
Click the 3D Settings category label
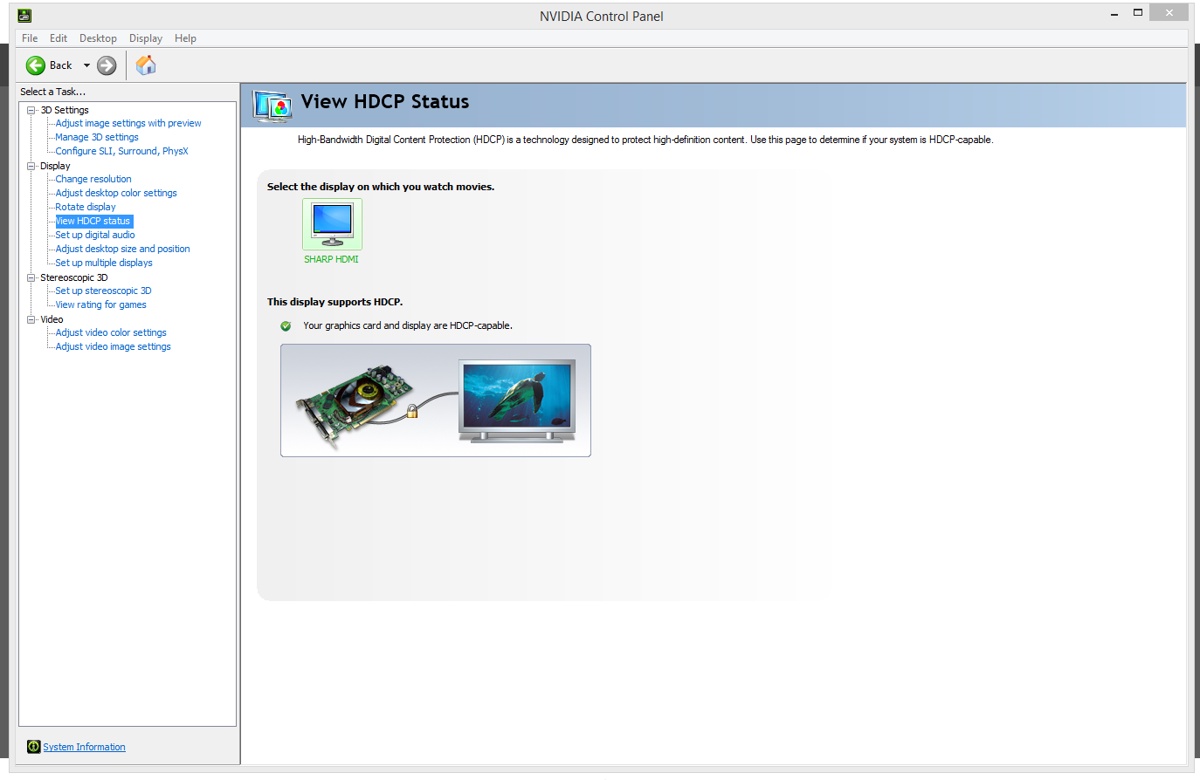pos(64,110)
